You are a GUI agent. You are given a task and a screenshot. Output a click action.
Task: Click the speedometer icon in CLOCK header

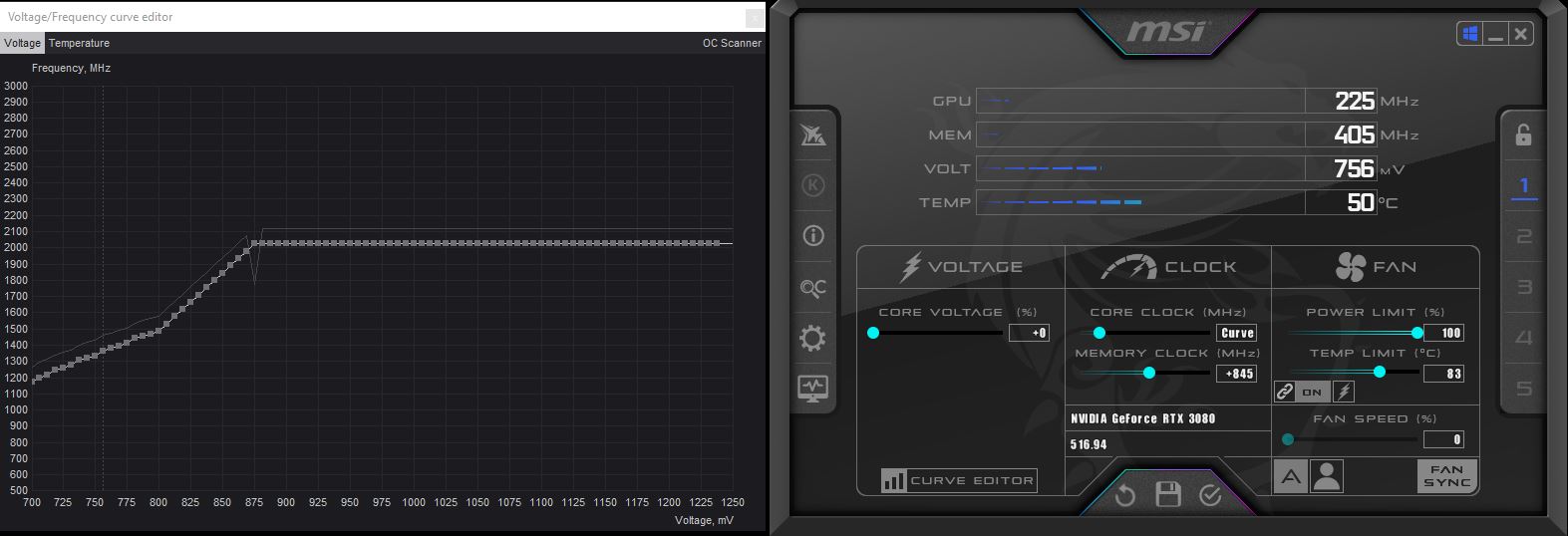[1128, 267]
